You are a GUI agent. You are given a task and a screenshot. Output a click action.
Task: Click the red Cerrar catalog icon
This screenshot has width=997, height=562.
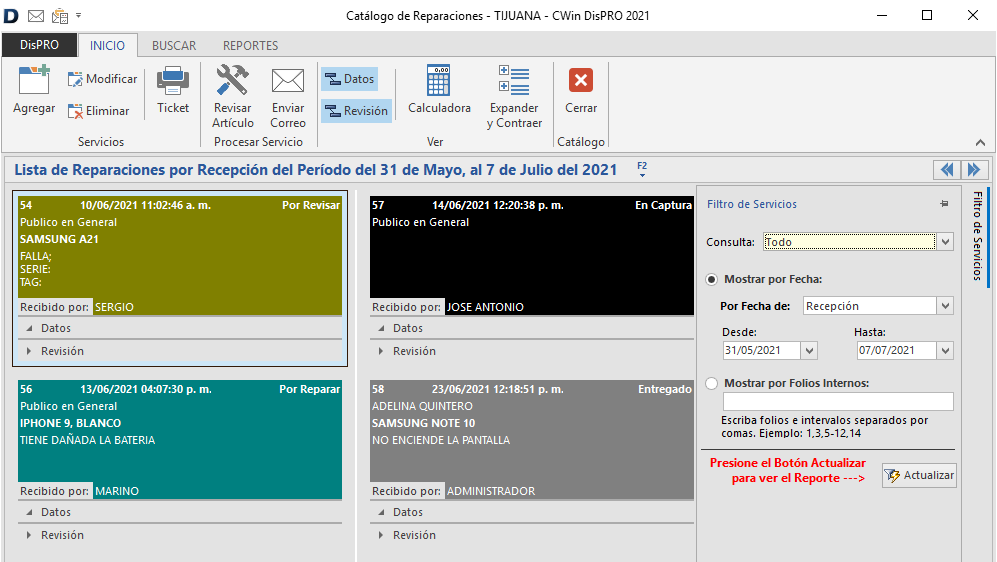pos(581,82)
